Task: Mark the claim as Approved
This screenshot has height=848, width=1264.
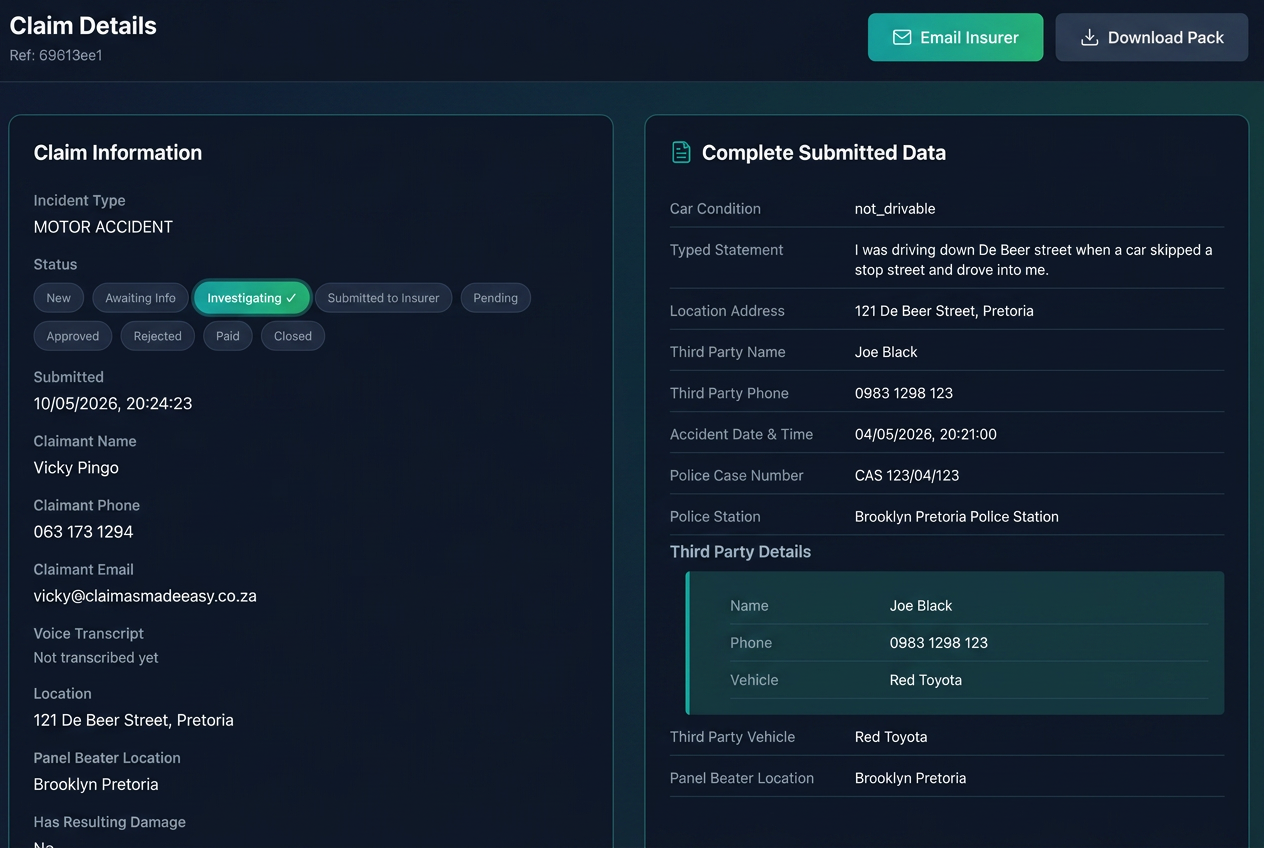Action: (73, 336)
